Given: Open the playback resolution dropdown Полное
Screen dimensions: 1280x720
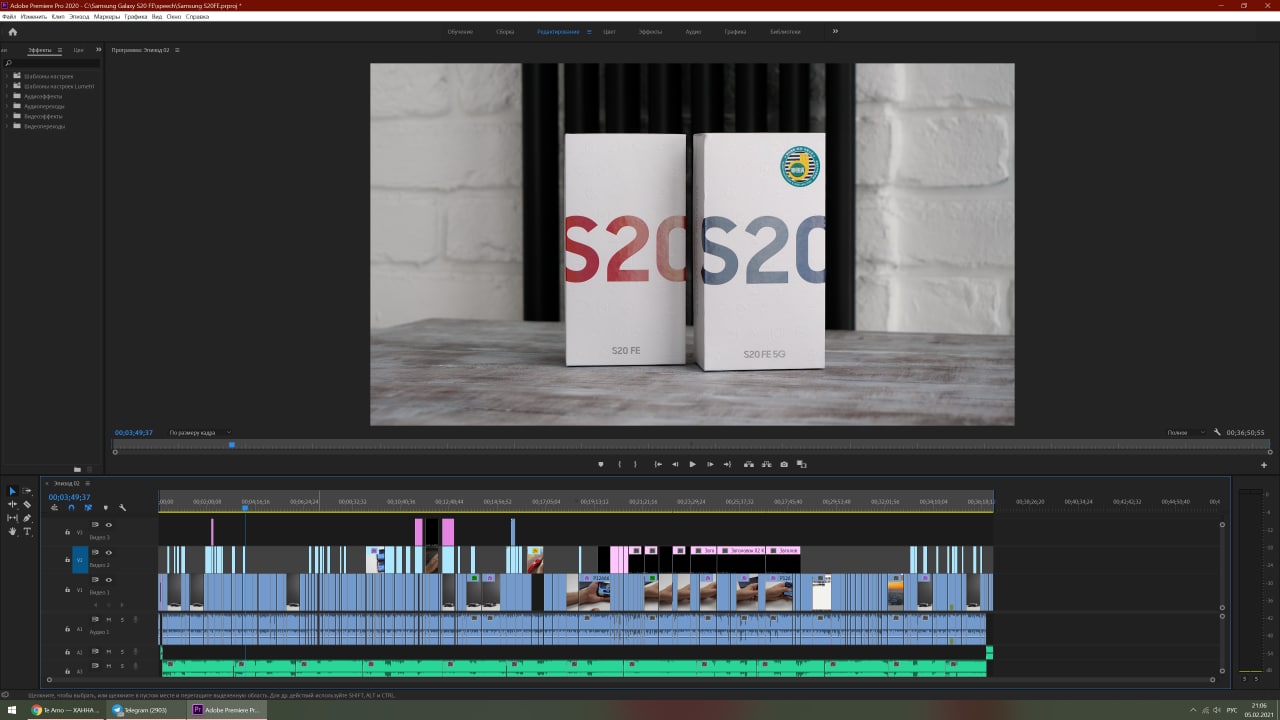Looking at the screenshot, I should coord(1187,433).
